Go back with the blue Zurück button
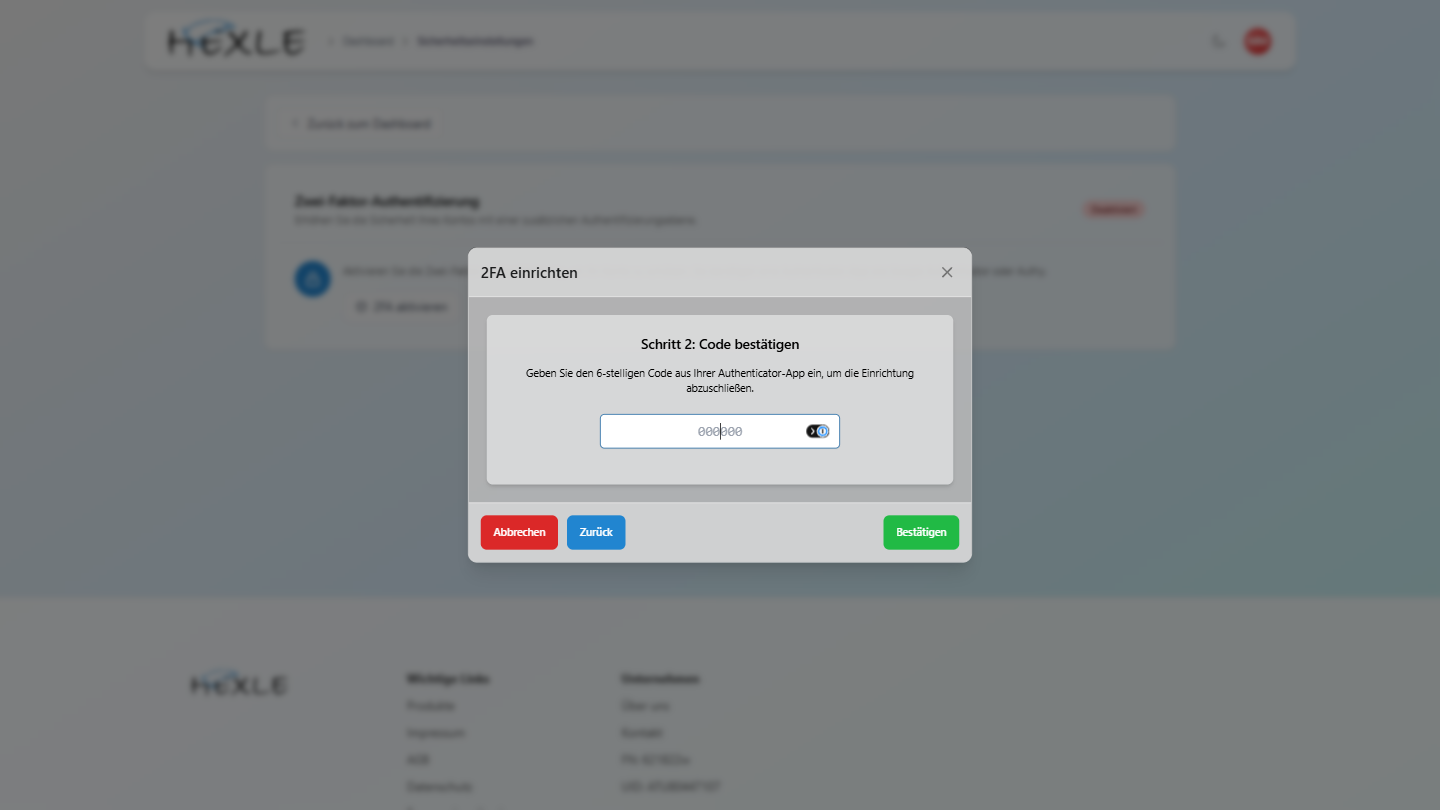1440x810 pixels. pyautogui.click(x=596, y=532)
